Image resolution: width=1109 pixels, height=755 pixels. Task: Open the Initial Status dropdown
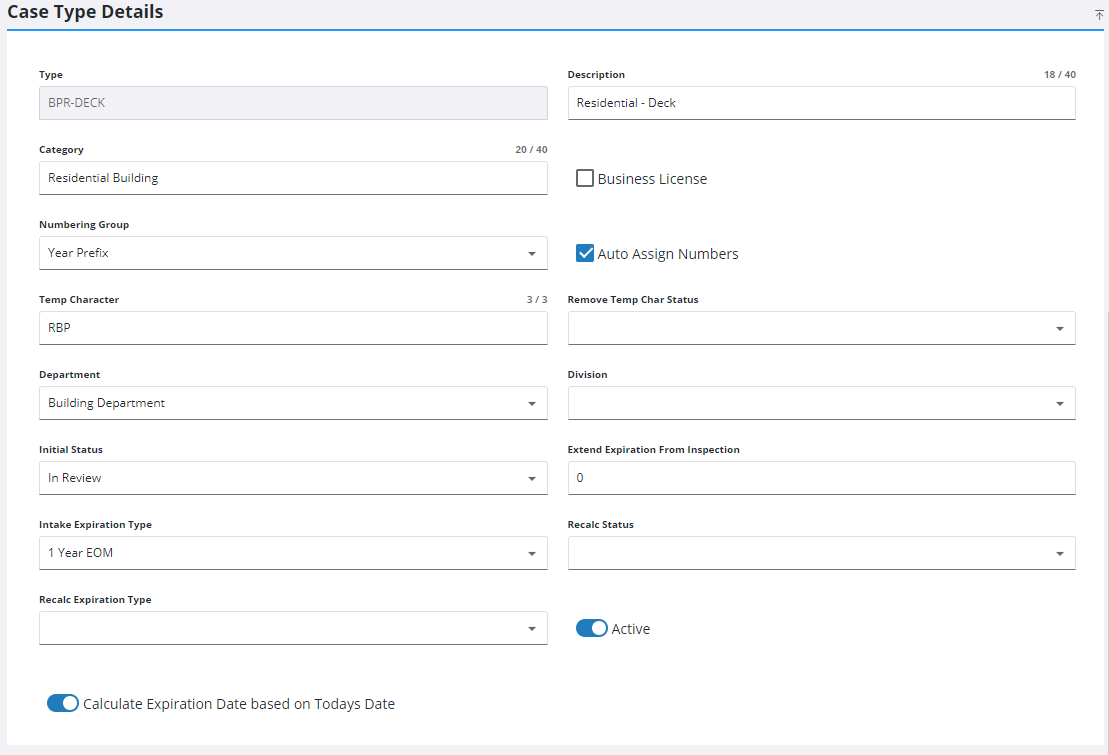[x=293, y=478]
